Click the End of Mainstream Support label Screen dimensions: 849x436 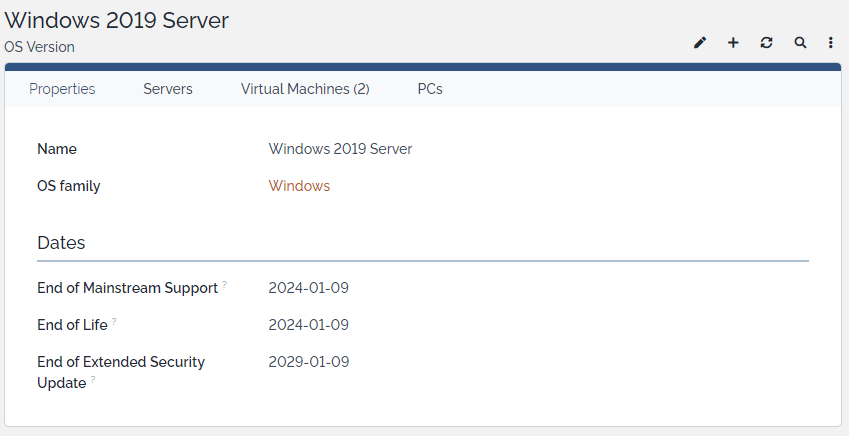[x=127, y=288]
